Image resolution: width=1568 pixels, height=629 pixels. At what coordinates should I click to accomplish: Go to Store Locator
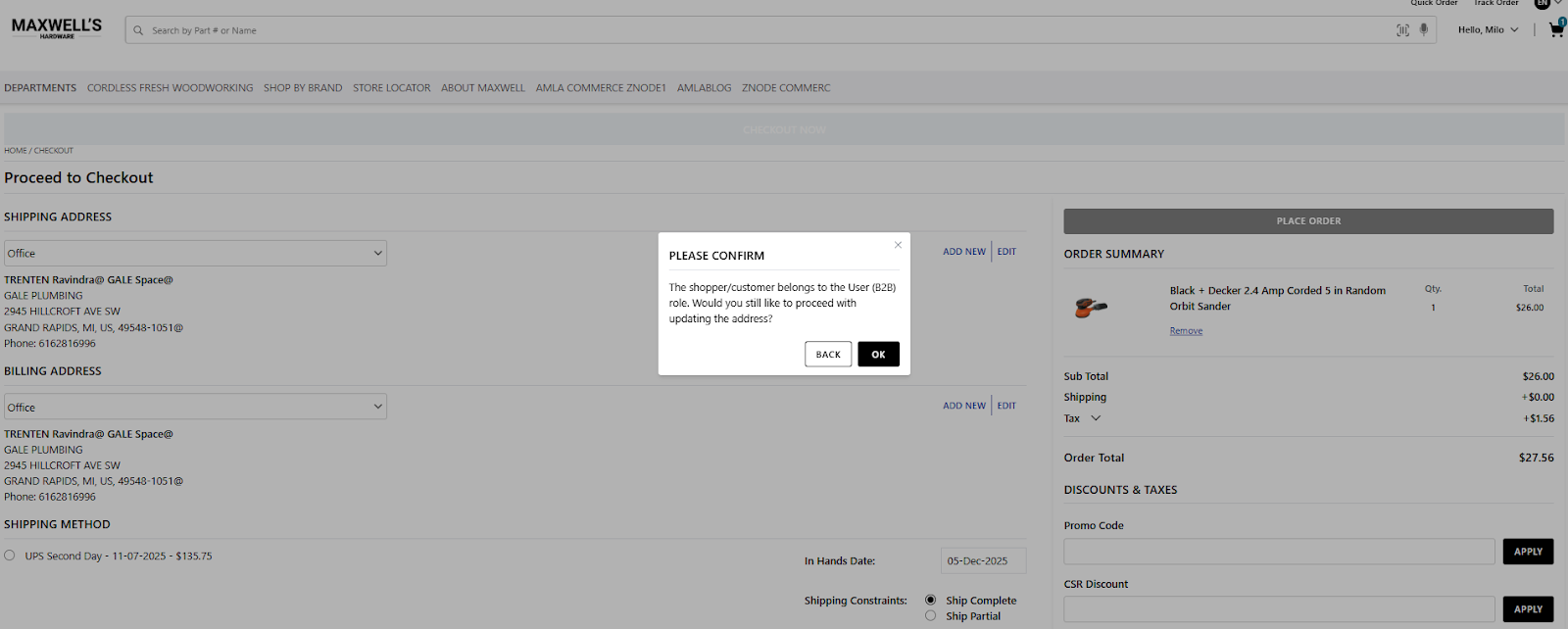[x=391, y=88]
